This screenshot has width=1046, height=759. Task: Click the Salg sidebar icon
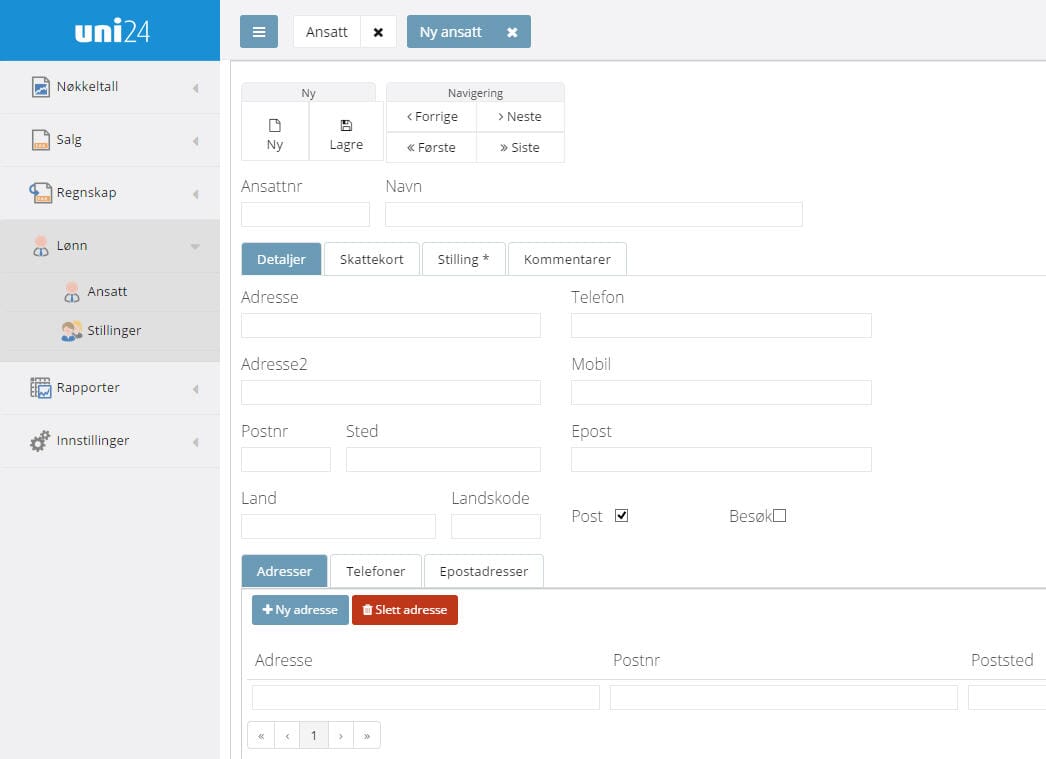click(40, 140)
